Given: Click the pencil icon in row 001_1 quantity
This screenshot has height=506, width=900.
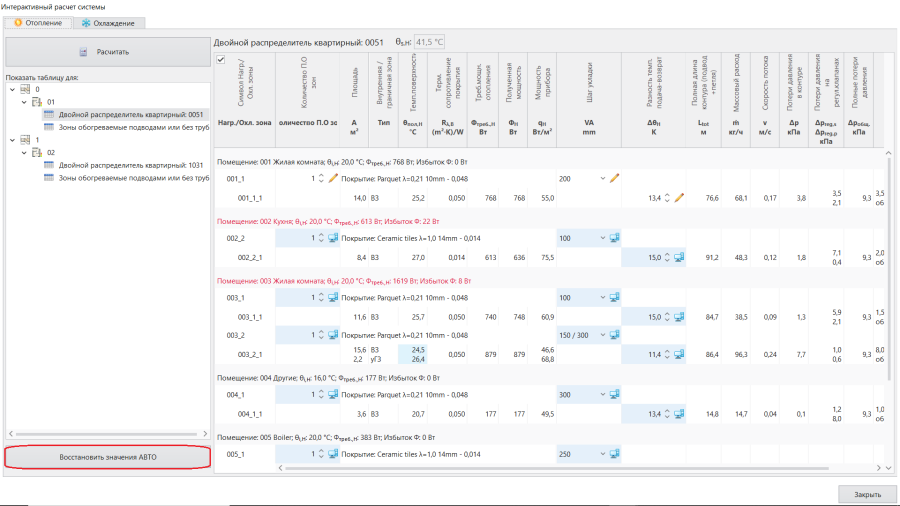Looking at the screenshot, I should click(333, 178).
